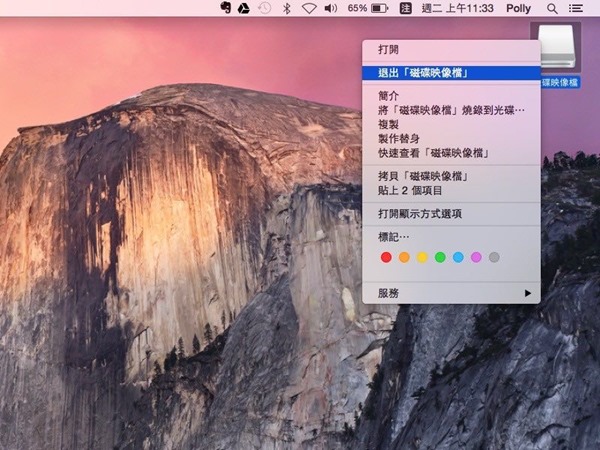Screen dimensions: 600x450
Task: Open the Bluetooth status menu
Action: pyautogui.click(x=286, y=8)
